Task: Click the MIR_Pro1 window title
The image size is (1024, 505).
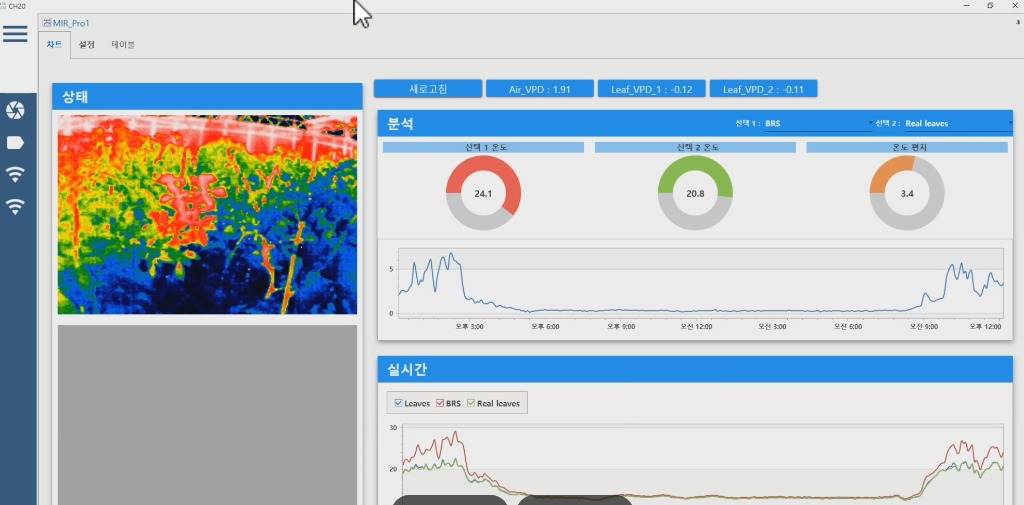Action: [71, 23]
